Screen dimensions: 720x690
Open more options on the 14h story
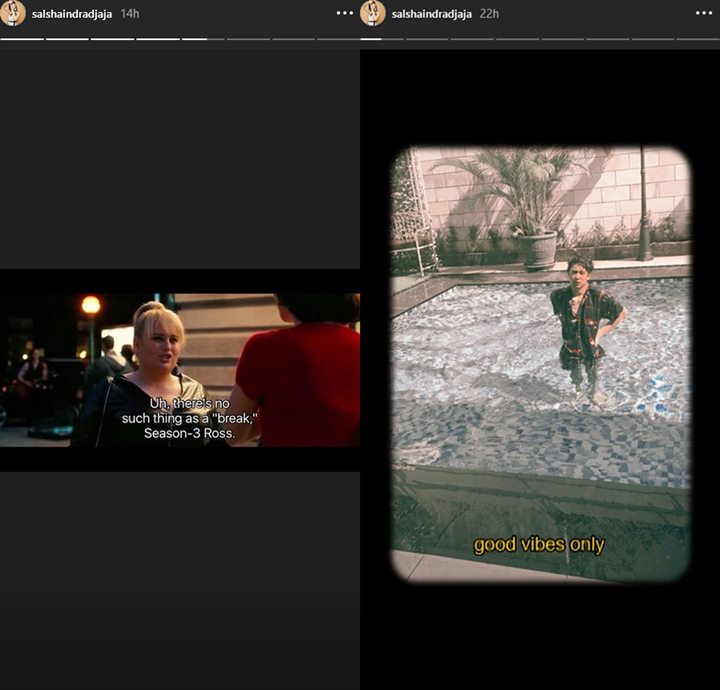coord(344,13)
